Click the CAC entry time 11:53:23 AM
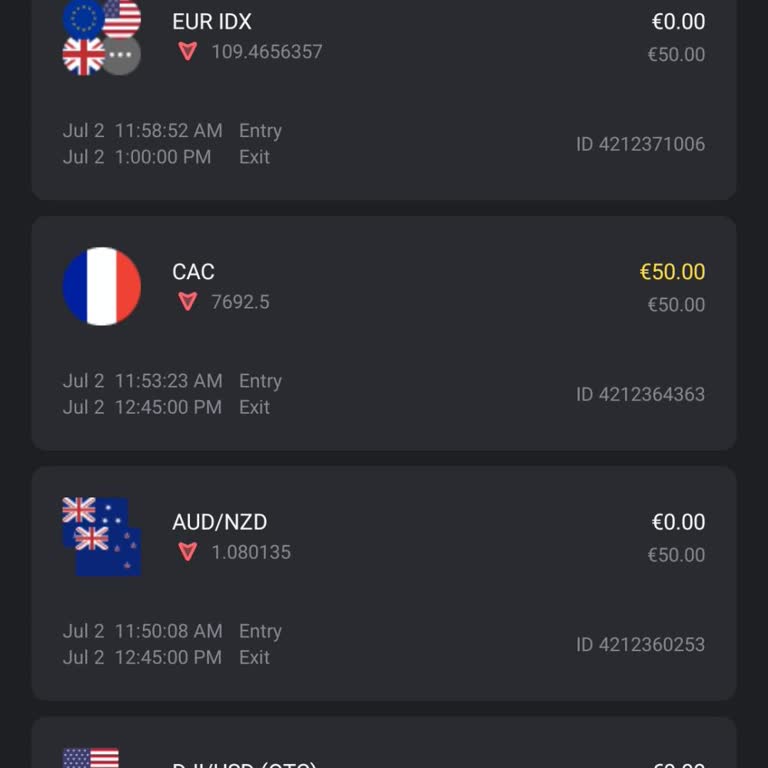The height and width of the screenshot is (768, 768). click(168, 381)
